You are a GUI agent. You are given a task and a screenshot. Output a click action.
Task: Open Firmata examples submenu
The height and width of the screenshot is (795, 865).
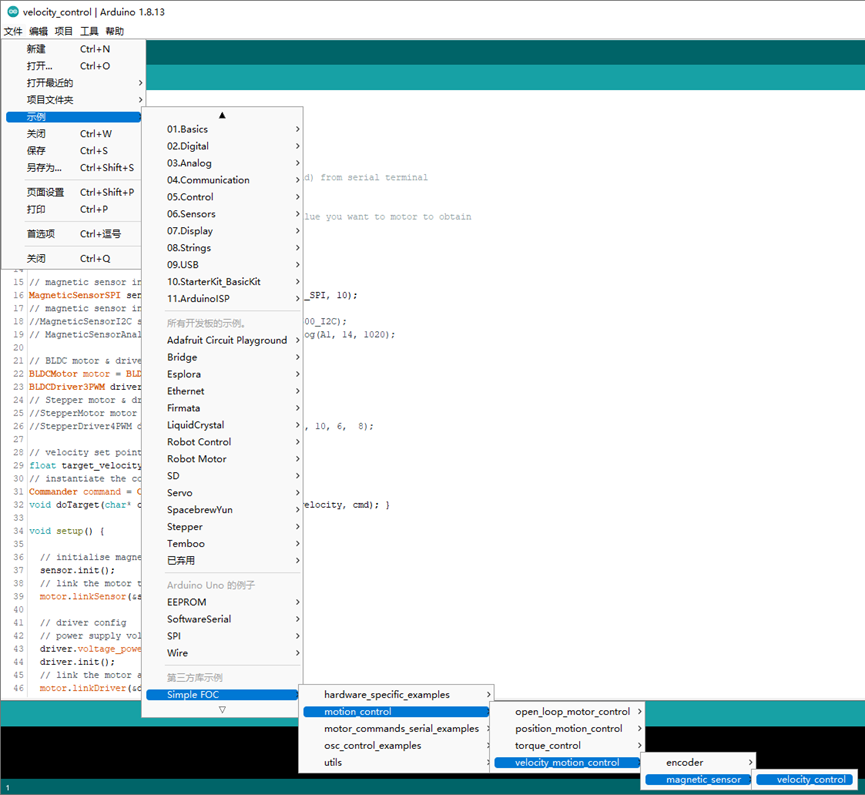(223, 408)
